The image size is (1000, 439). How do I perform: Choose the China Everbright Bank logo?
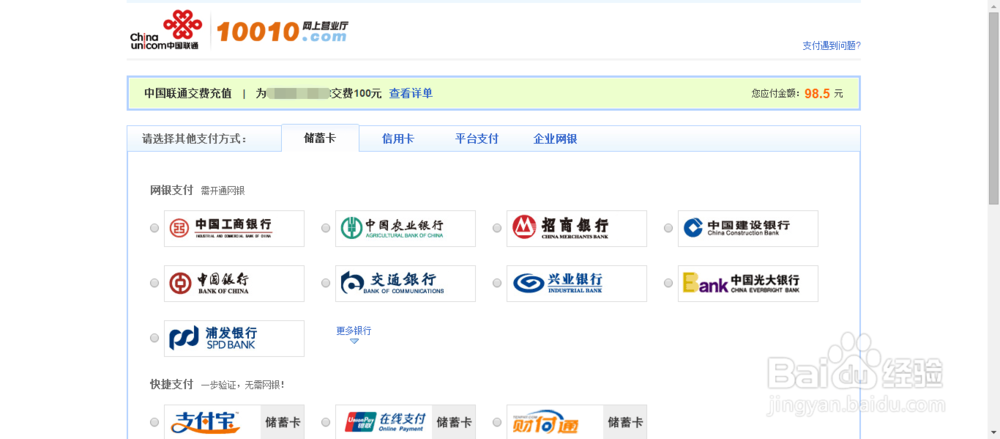pyautogui.click(x=748, y=283)
